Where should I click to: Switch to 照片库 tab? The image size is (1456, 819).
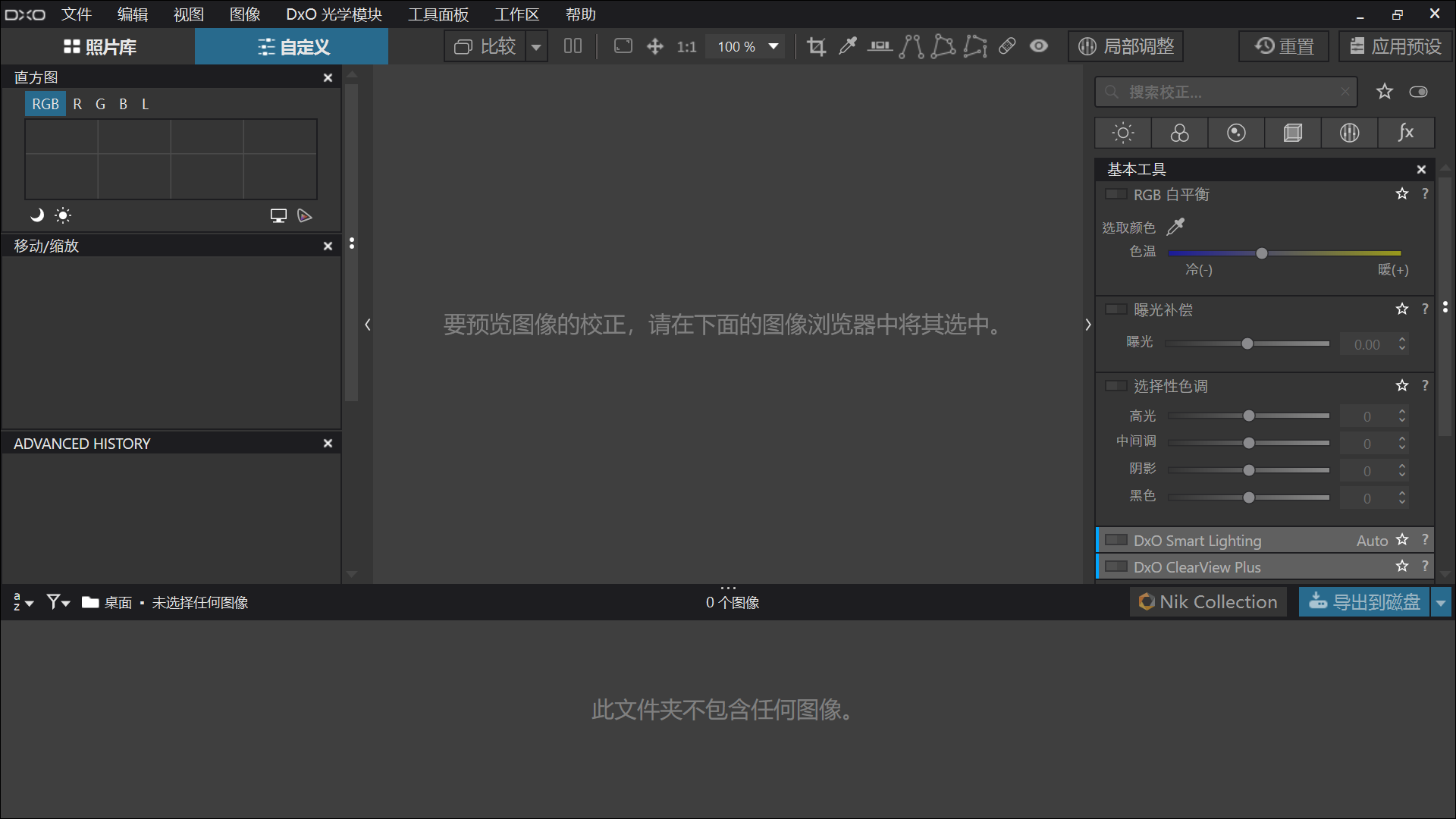[99, 47]
